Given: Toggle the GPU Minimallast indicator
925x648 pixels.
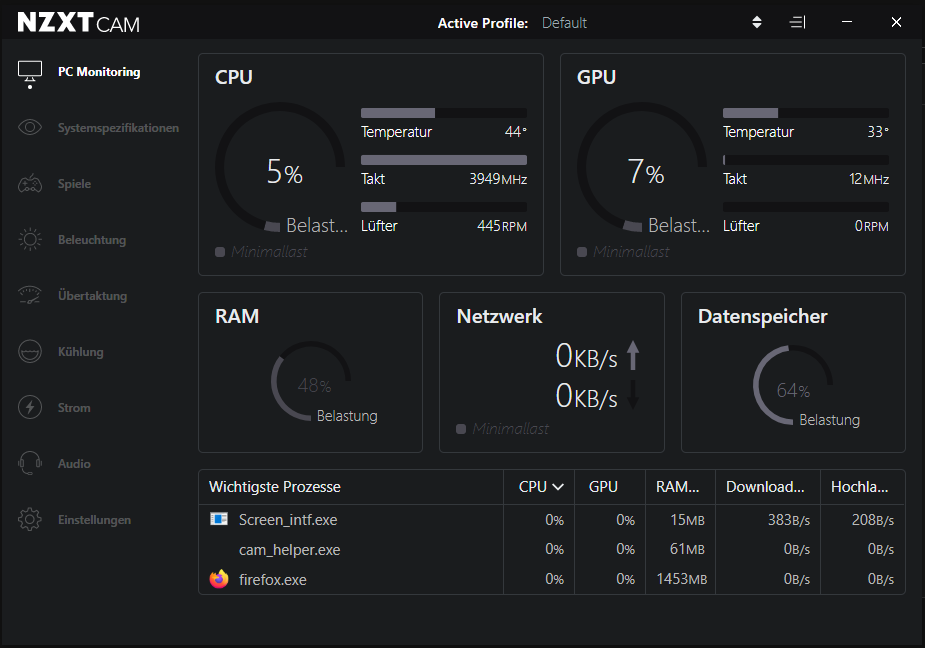Looking at the screenshot, I should pos(582,253).
